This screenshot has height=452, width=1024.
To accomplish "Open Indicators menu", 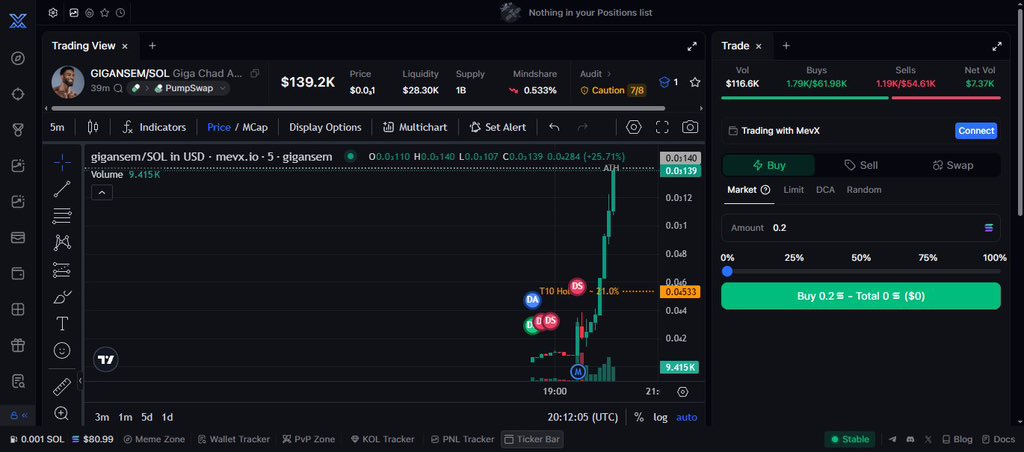I will pyautogui.click(x=154, y=127).
